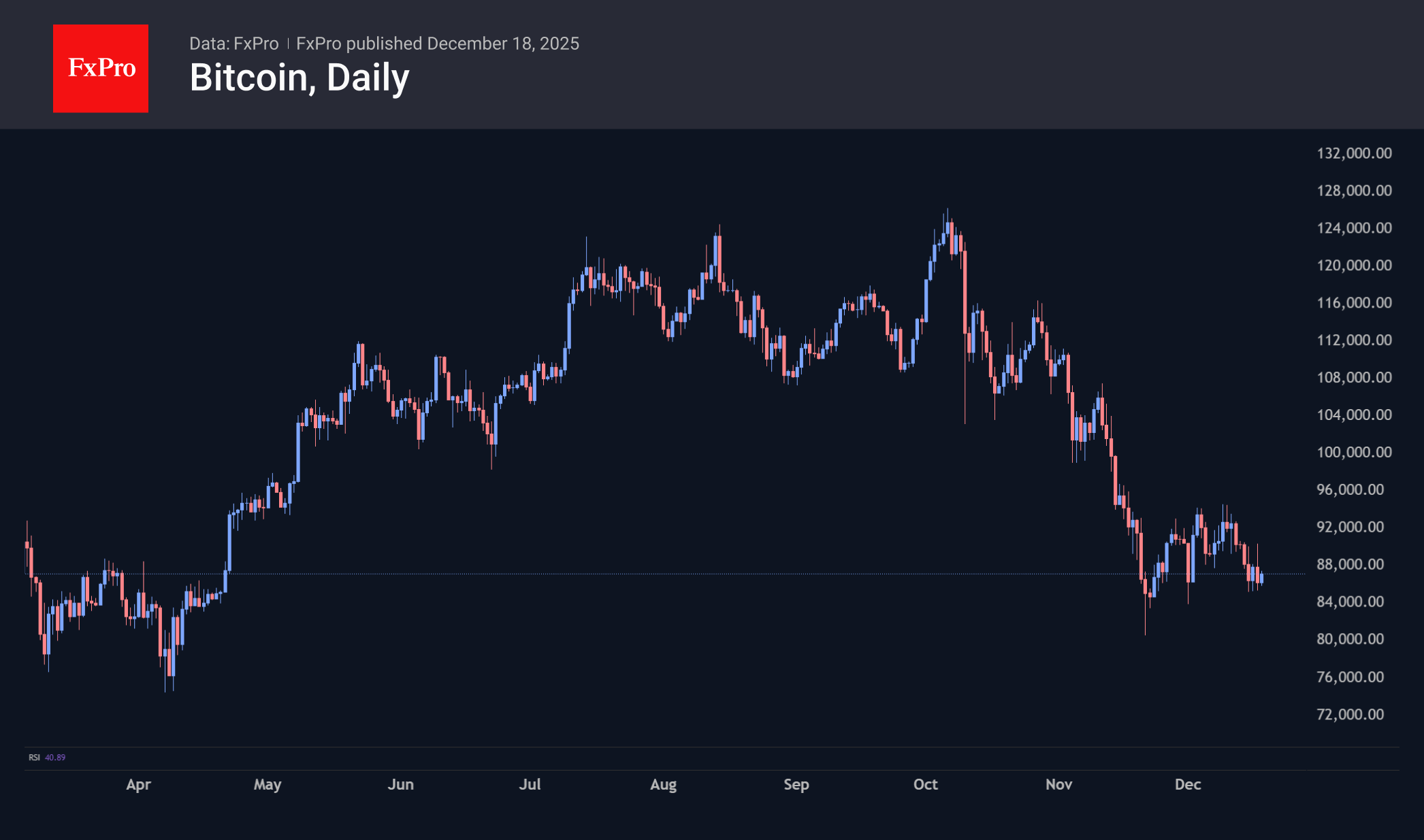This screenshot has height=840, width=1424.
Task: Click the 100,000.00 price axis label
Action: click(1354, 452)
